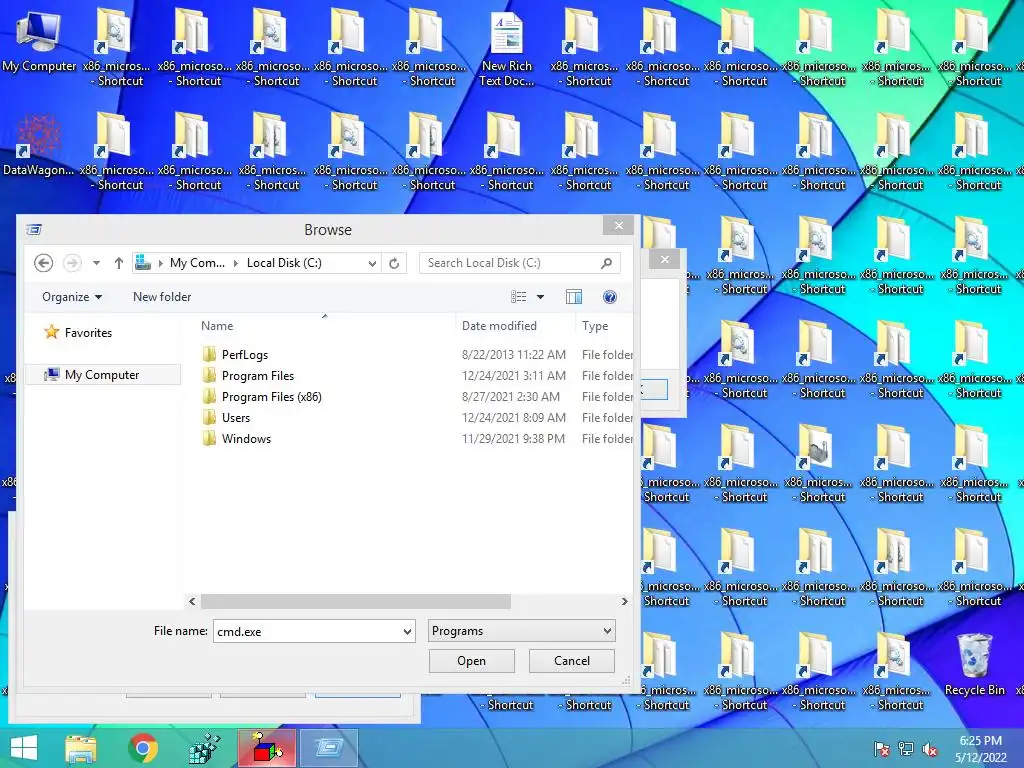Open recent locations dropdown arrow
1024x768 pixels.
click(96, 263)
